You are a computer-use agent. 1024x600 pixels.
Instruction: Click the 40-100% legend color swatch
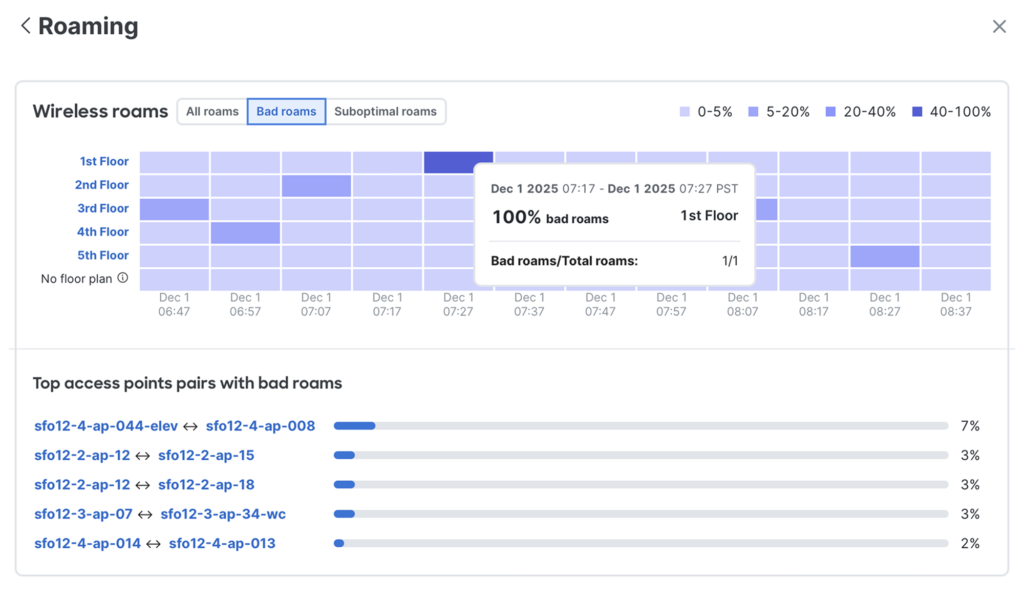tap(917, 112)
